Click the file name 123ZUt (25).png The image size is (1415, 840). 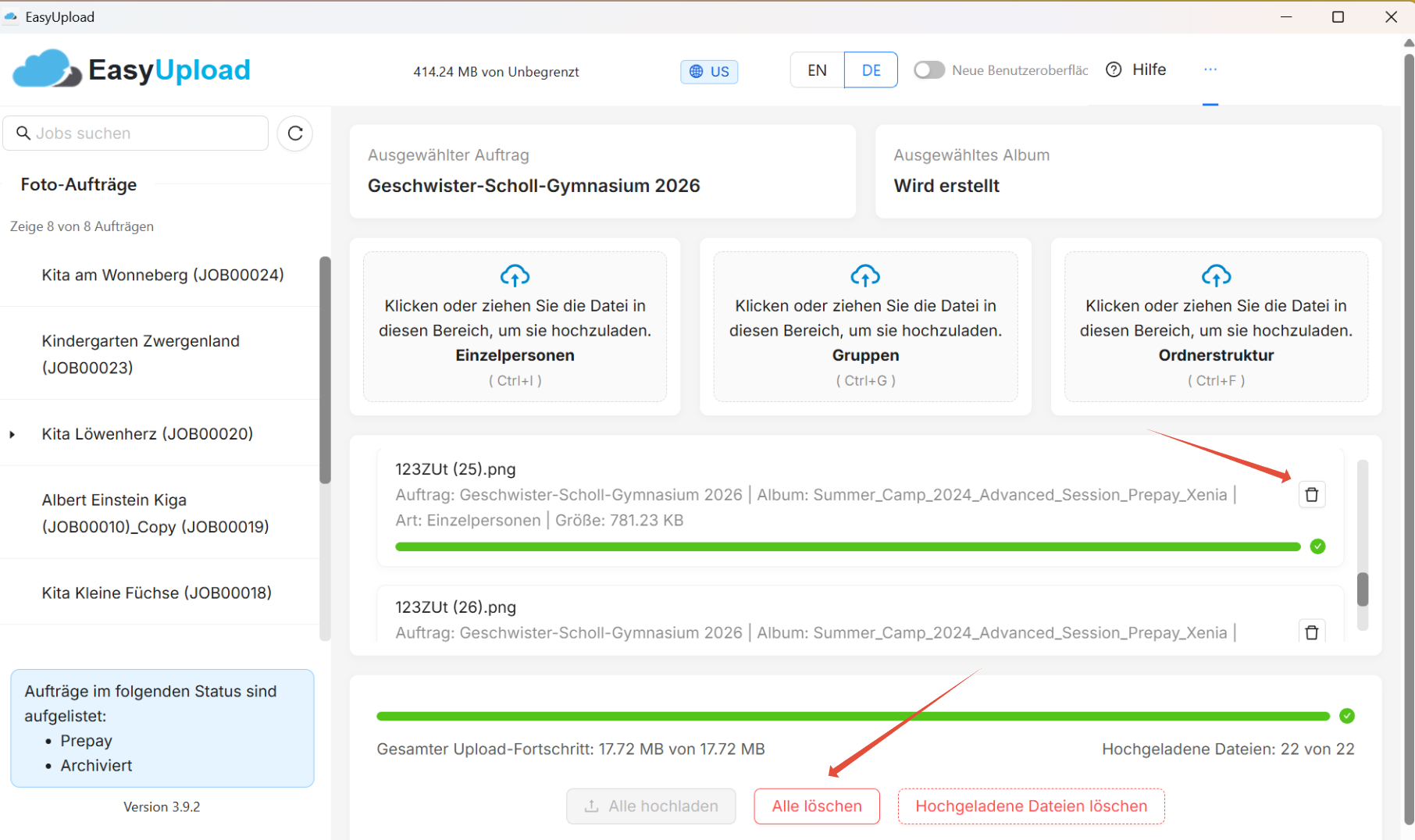455,469
